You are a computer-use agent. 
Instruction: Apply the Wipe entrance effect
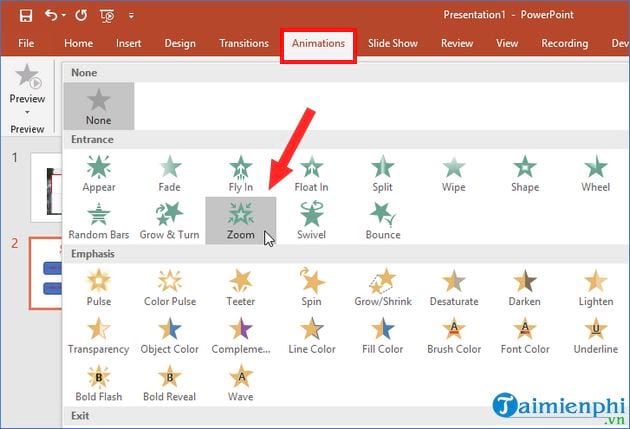pyautogui.click(x=454, y=173)
